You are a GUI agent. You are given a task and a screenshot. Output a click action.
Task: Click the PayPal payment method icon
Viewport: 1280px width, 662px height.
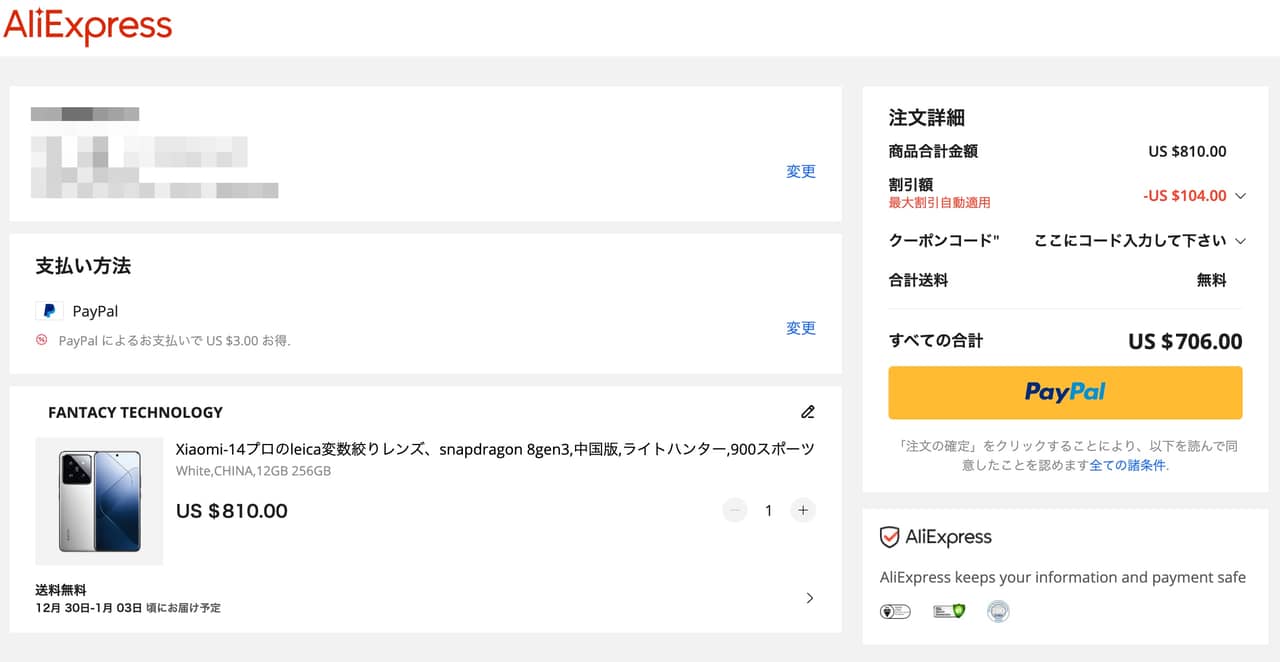point(48,311)
